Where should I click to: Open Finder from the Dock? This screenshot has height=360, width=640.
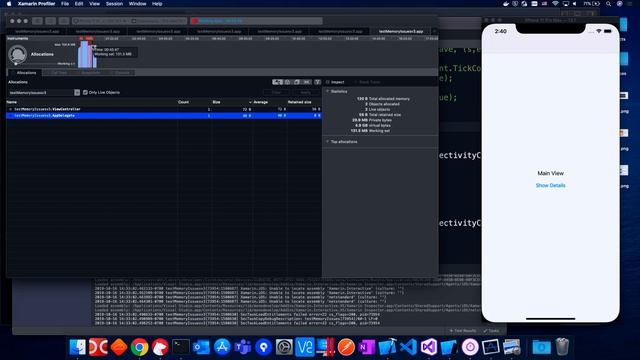point(78,347)
